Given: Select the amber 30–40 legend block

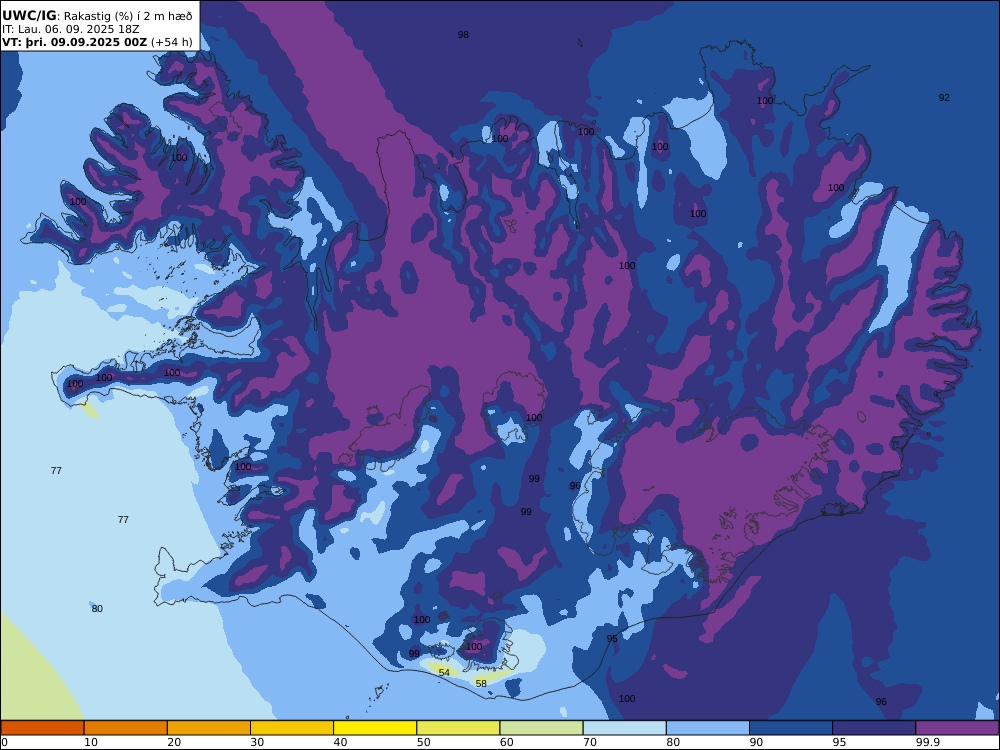Looking at the screenshot, I should point(292,728).
